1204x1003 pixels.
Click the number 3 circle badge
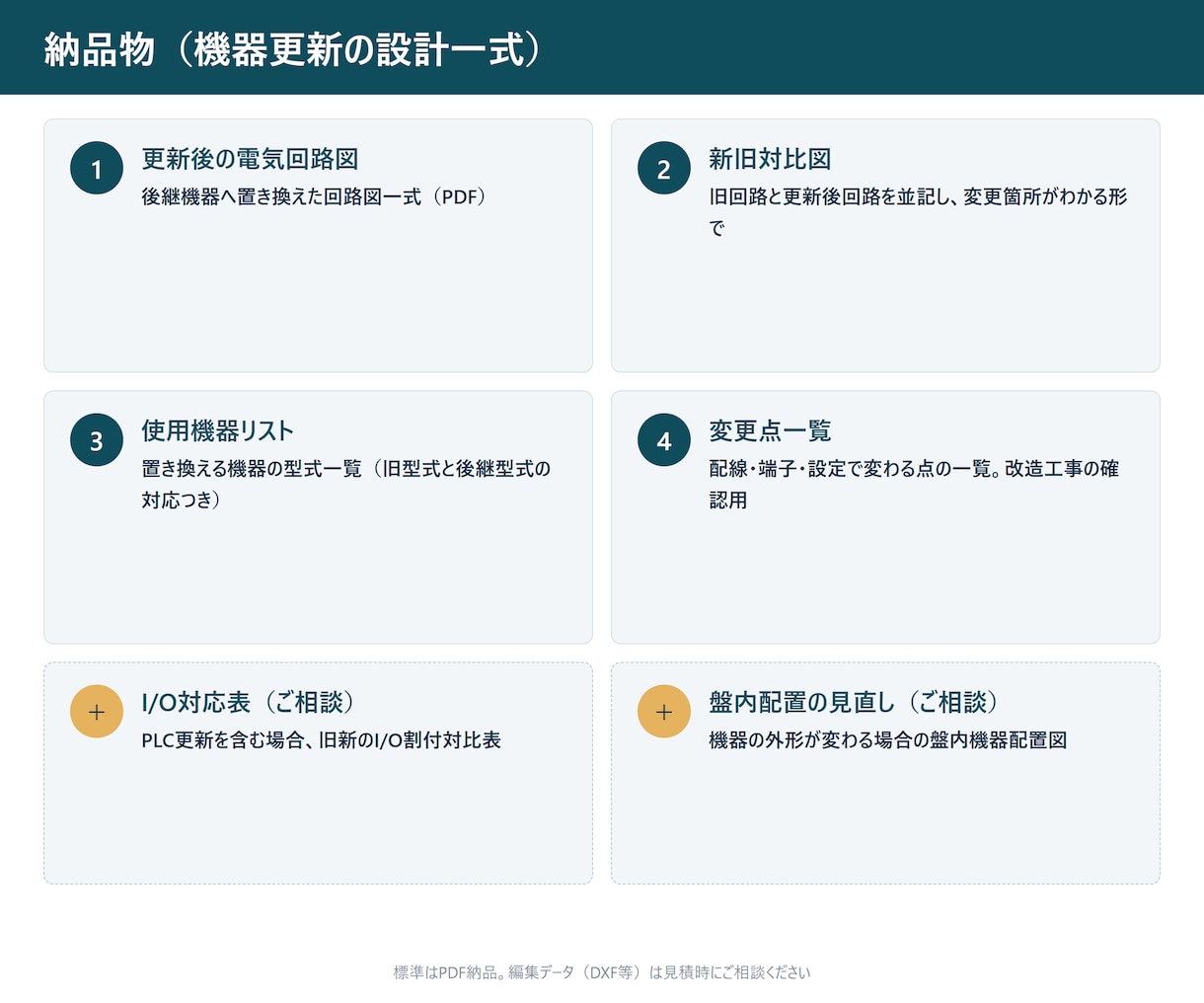[97, 440]
